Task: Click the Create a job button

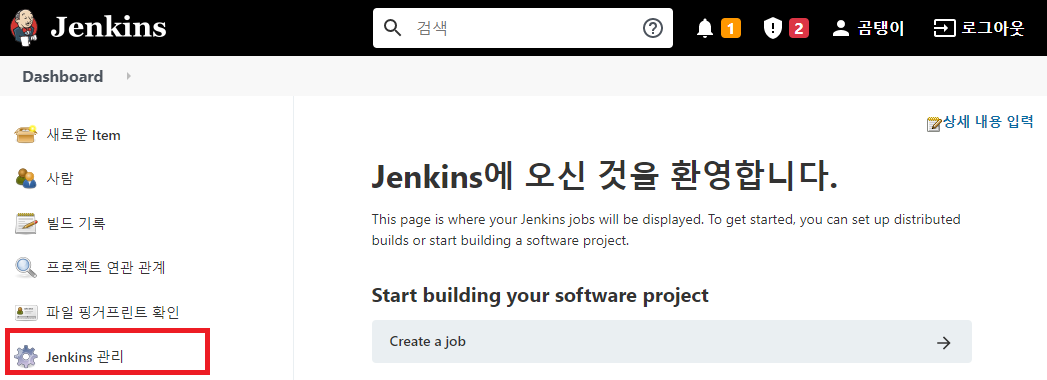Action: 672,342
